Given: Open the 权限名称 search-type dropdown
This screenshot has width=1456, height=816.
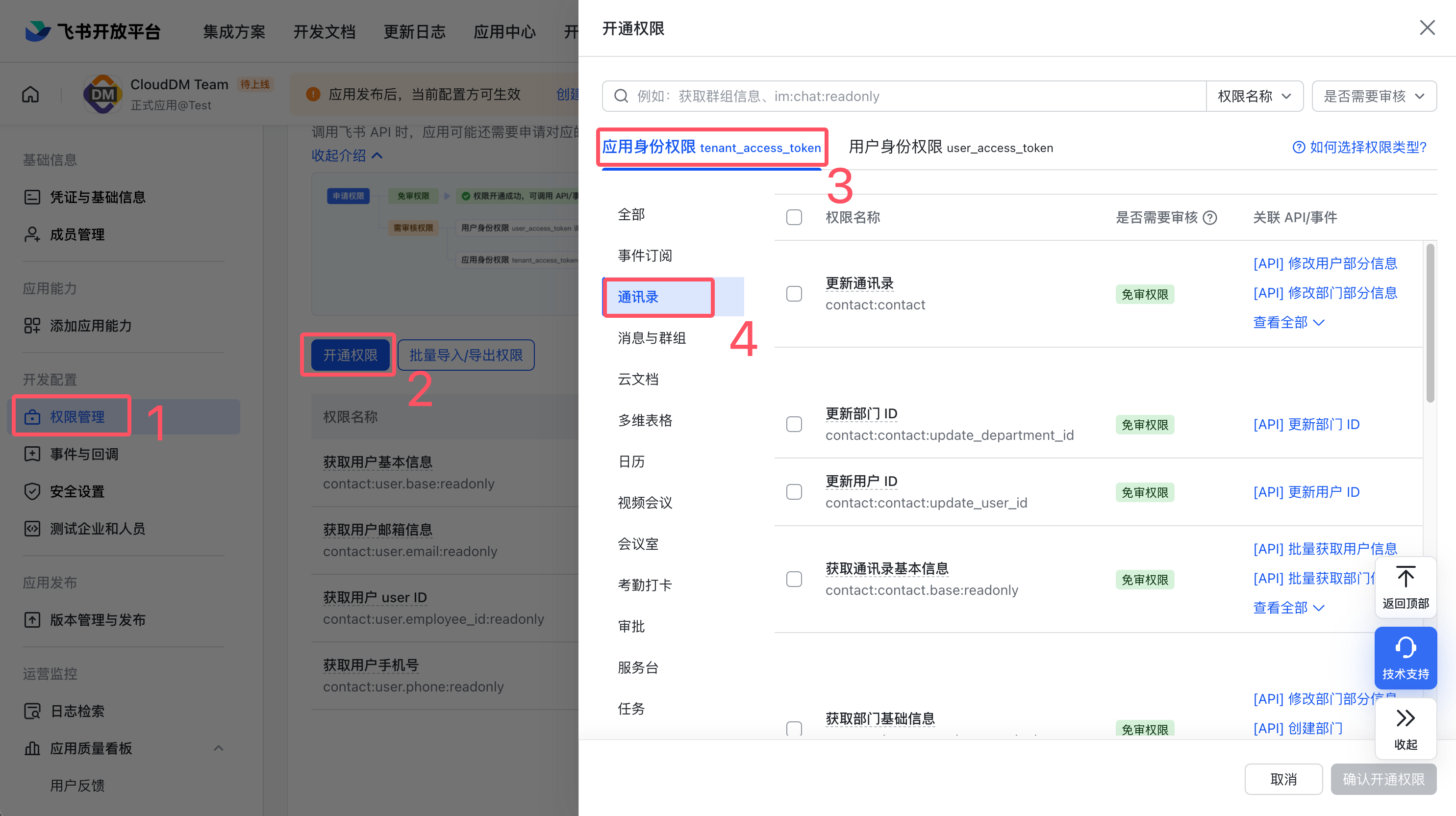Looking at the screenshot, I should tap(1254, 96).
